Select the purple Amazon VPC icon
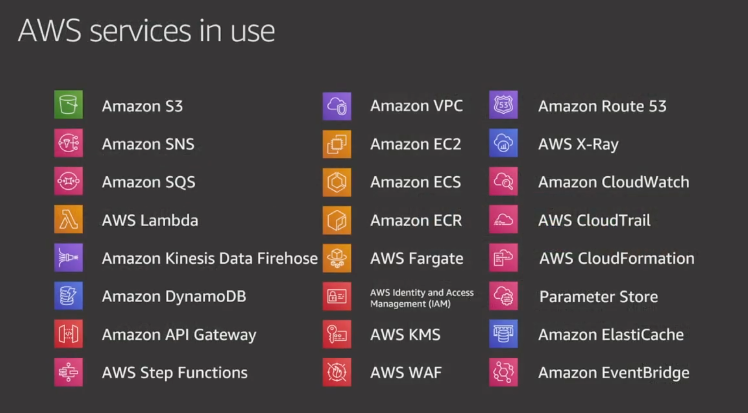Viewport: 748px width, 413px height. 337,106
